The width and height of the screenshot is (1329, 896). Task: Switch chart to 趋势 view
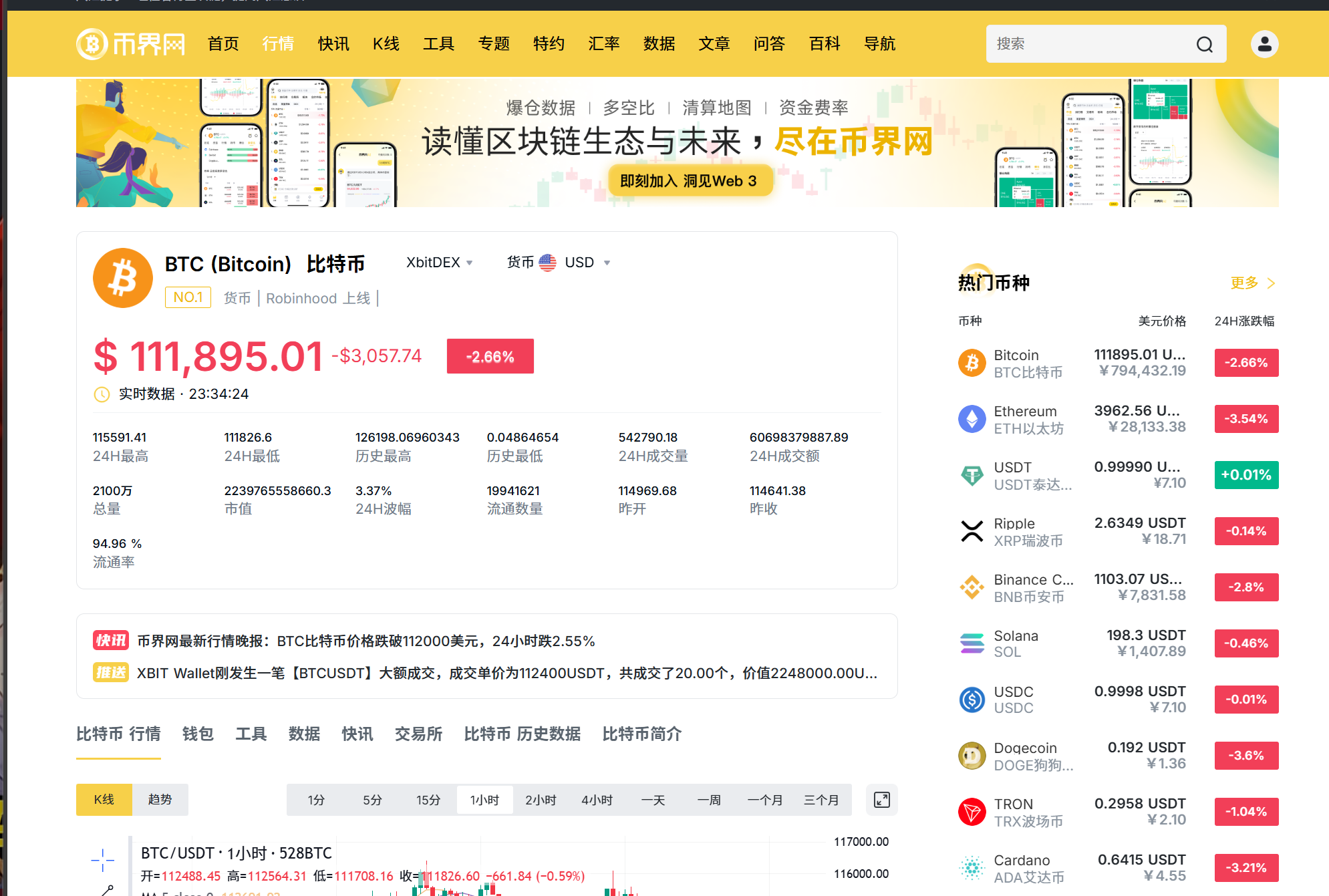(160, 799)
